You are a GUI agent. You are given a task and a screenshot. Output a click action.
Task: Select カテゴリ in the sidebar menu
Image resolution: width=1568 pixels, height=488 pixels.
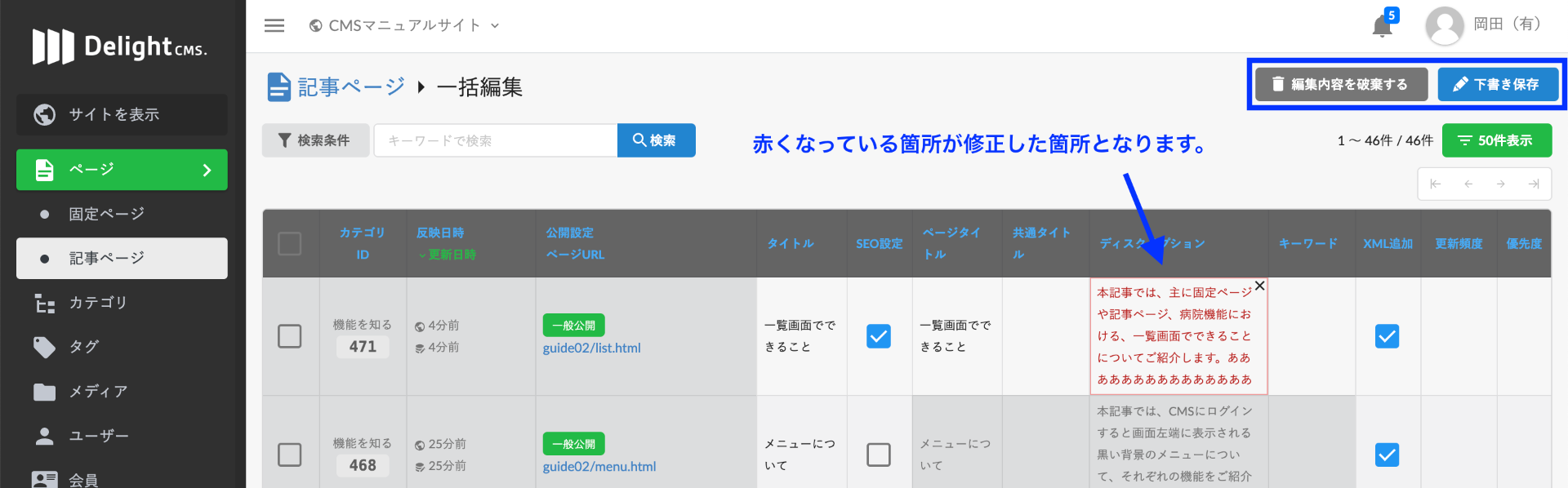[x=98, y=303]
